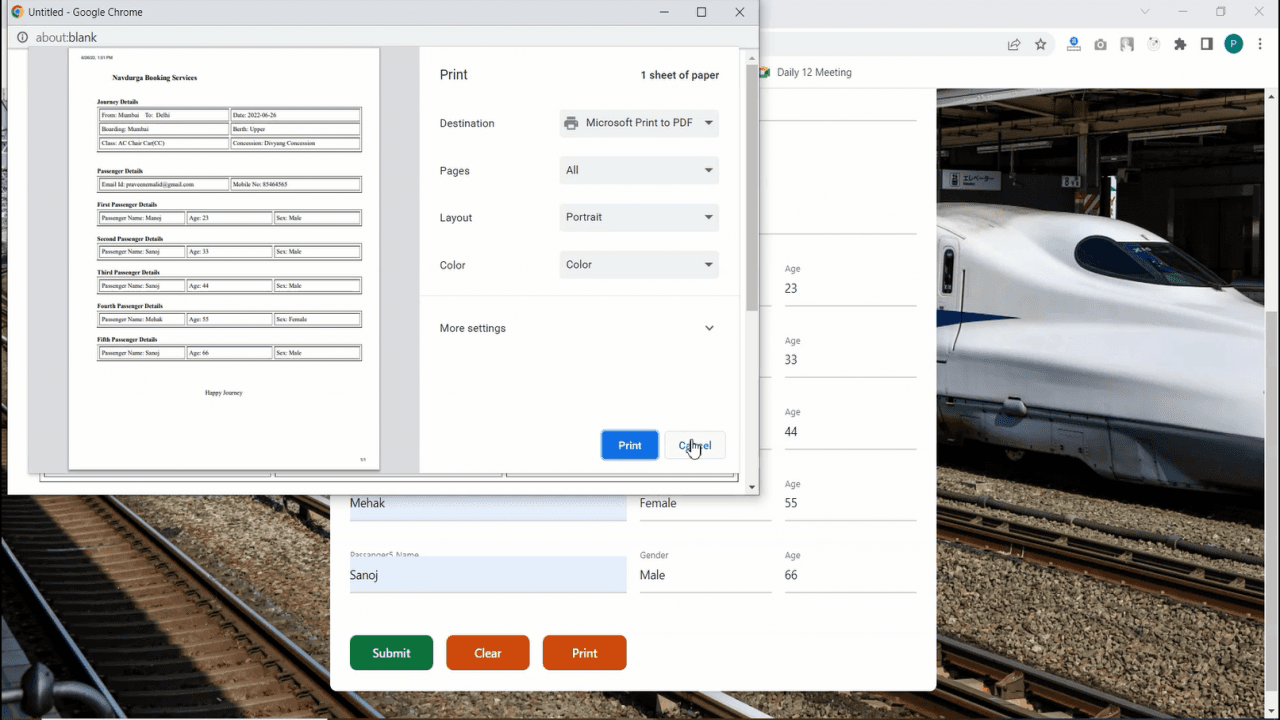Open the camera screenshot extension

[1100, 44]
